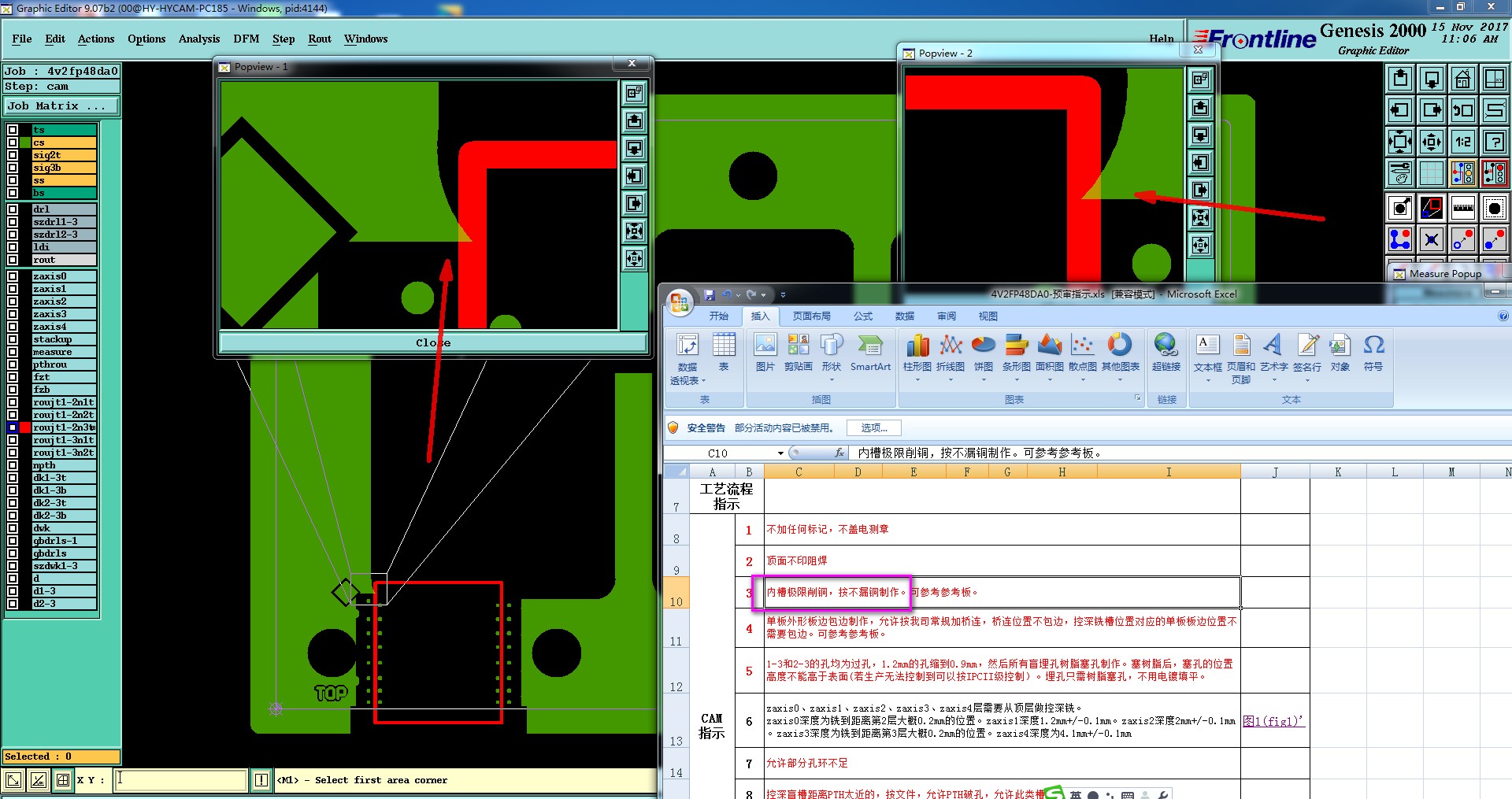Screen dimensions: 1512x799
Task: Click the connected blue dots net icon
Action: pyautogui.click(x=1400, y=239)
